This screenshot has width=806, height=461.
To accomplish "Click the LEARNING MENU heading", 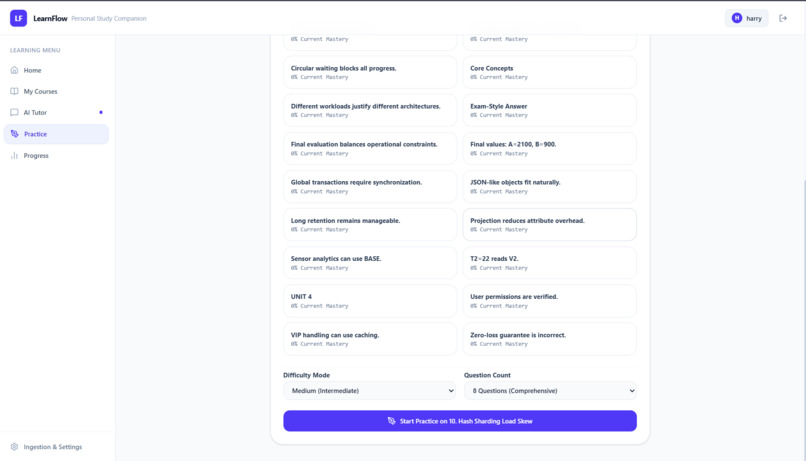I will pyautogui.click(x=35, y=50).
